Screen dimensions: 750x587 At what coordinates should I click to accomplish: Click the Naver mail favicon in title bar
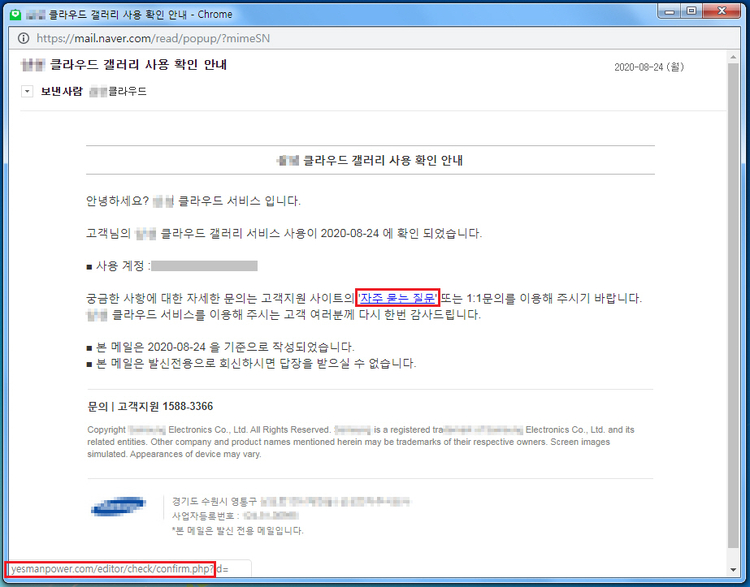pos(15,14)
